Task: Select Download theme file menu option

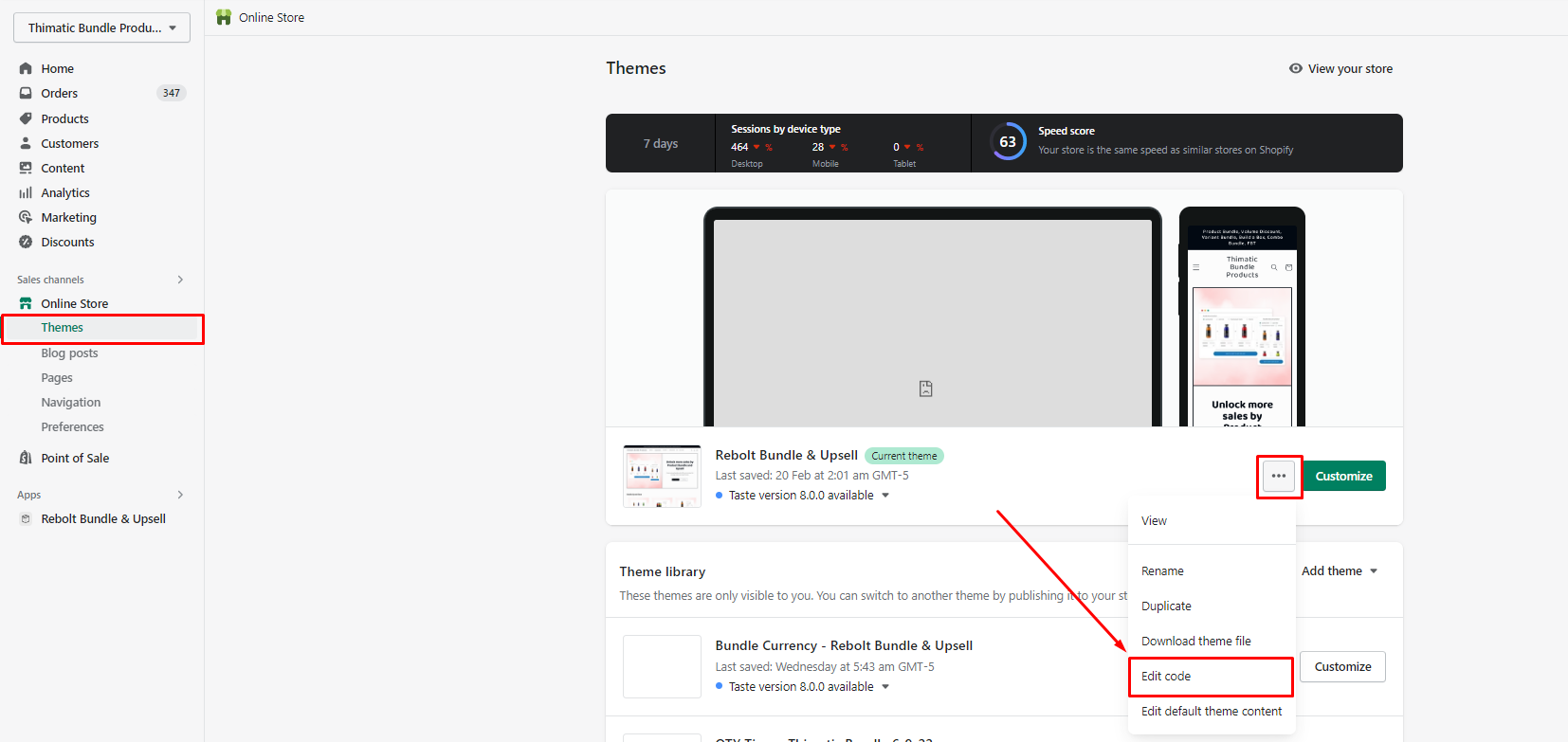Action: coord(1212,641)
